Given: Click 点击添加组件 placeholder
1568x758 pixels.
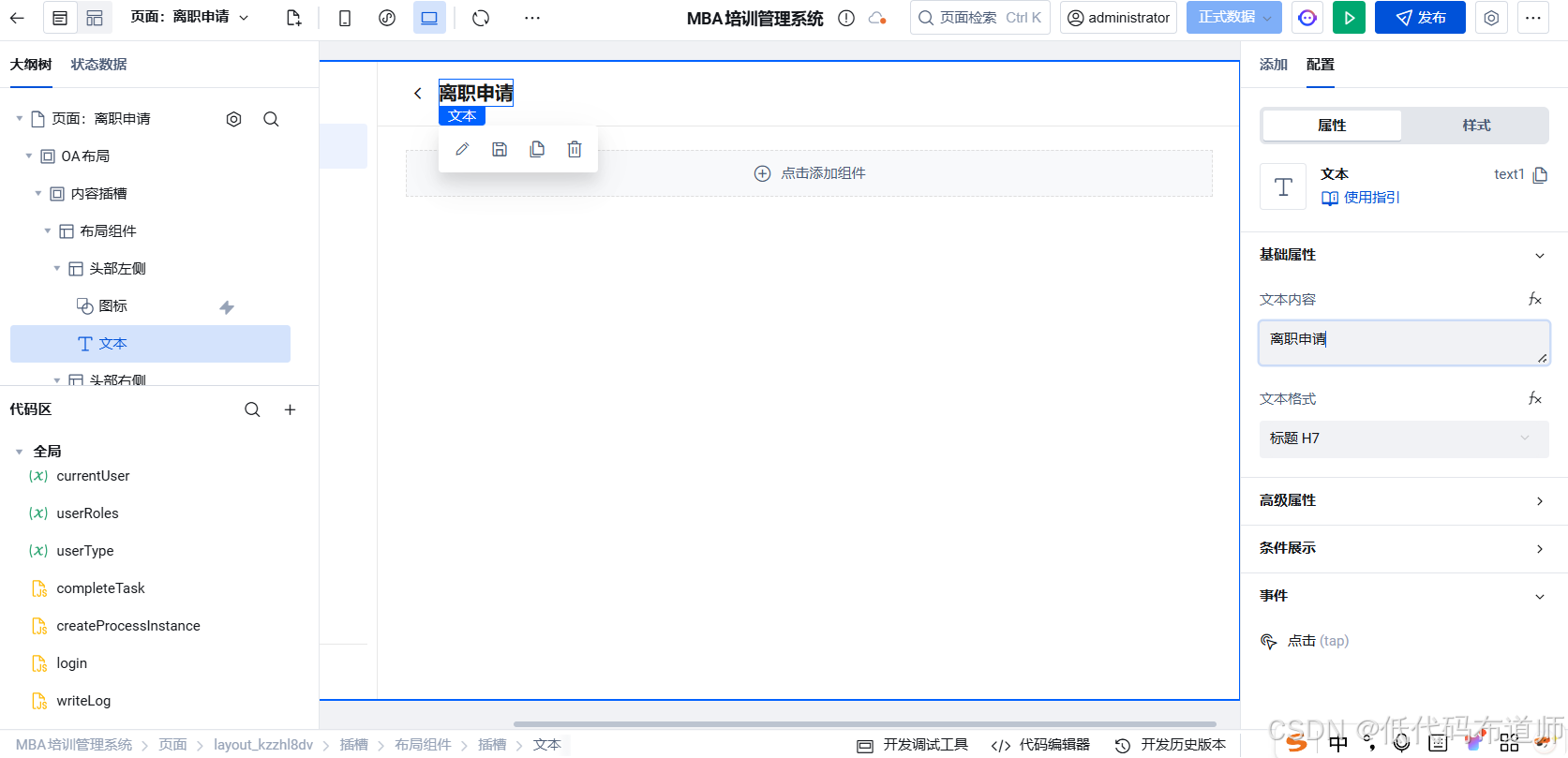Looking at the screenshot, I should point(809,173).
